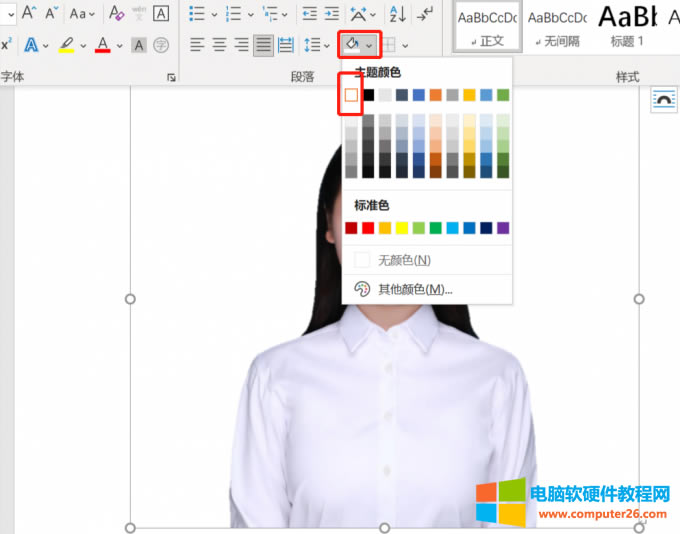Click the center align paragraph icon

219,45
